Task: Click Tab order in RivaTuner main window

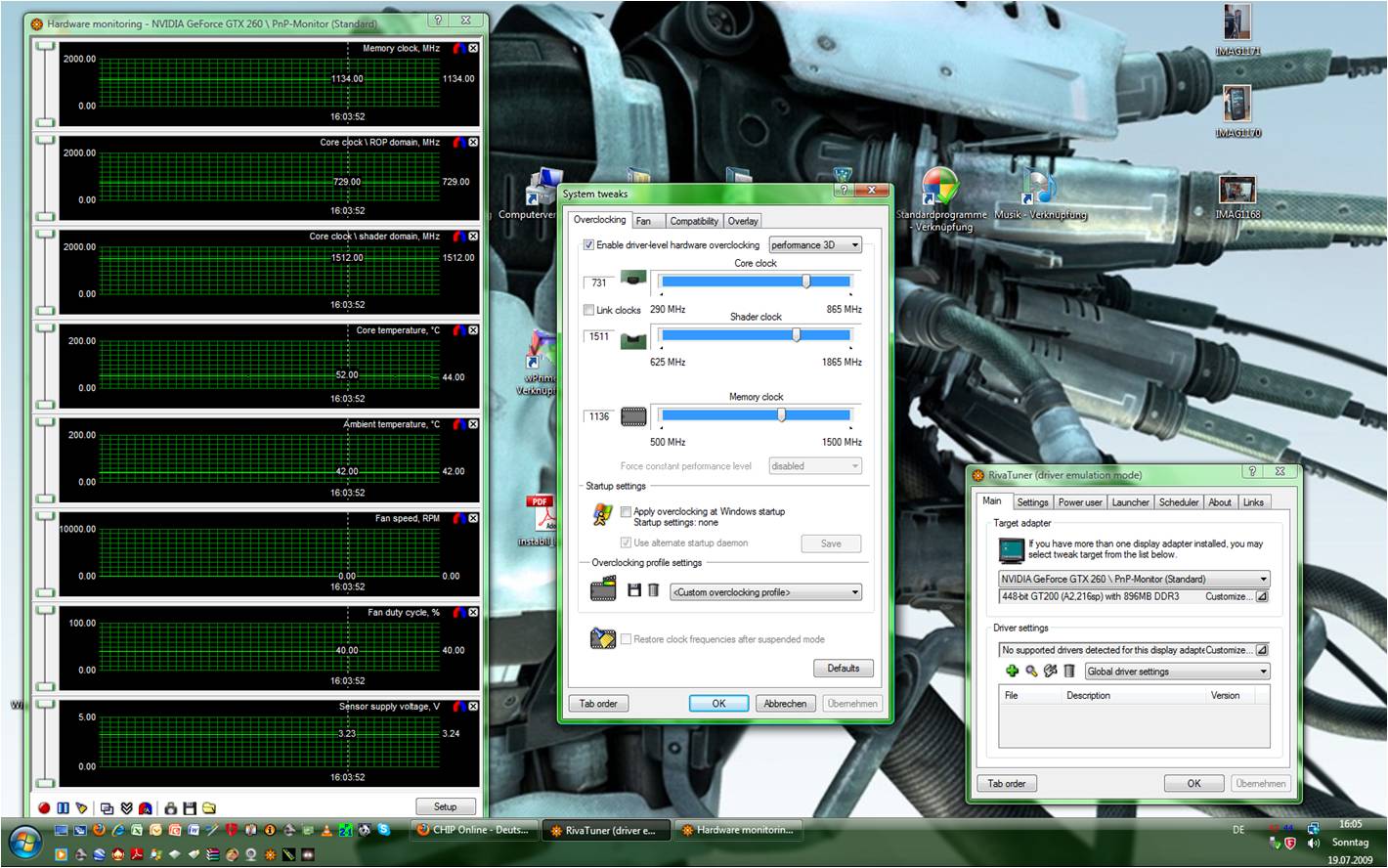Action: (1007, 783)
